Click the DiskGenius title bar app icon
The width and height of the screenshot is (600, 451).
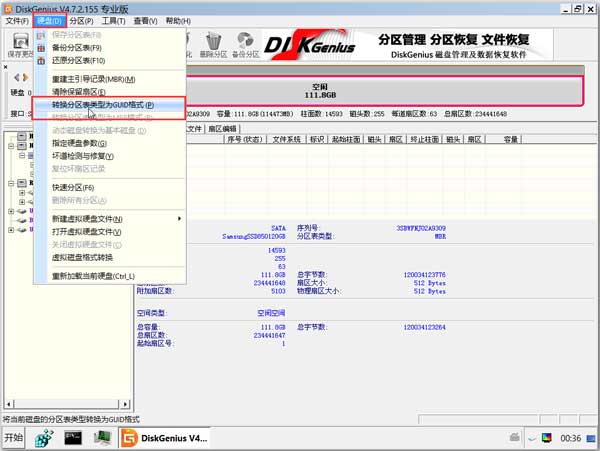click(8, 9)
